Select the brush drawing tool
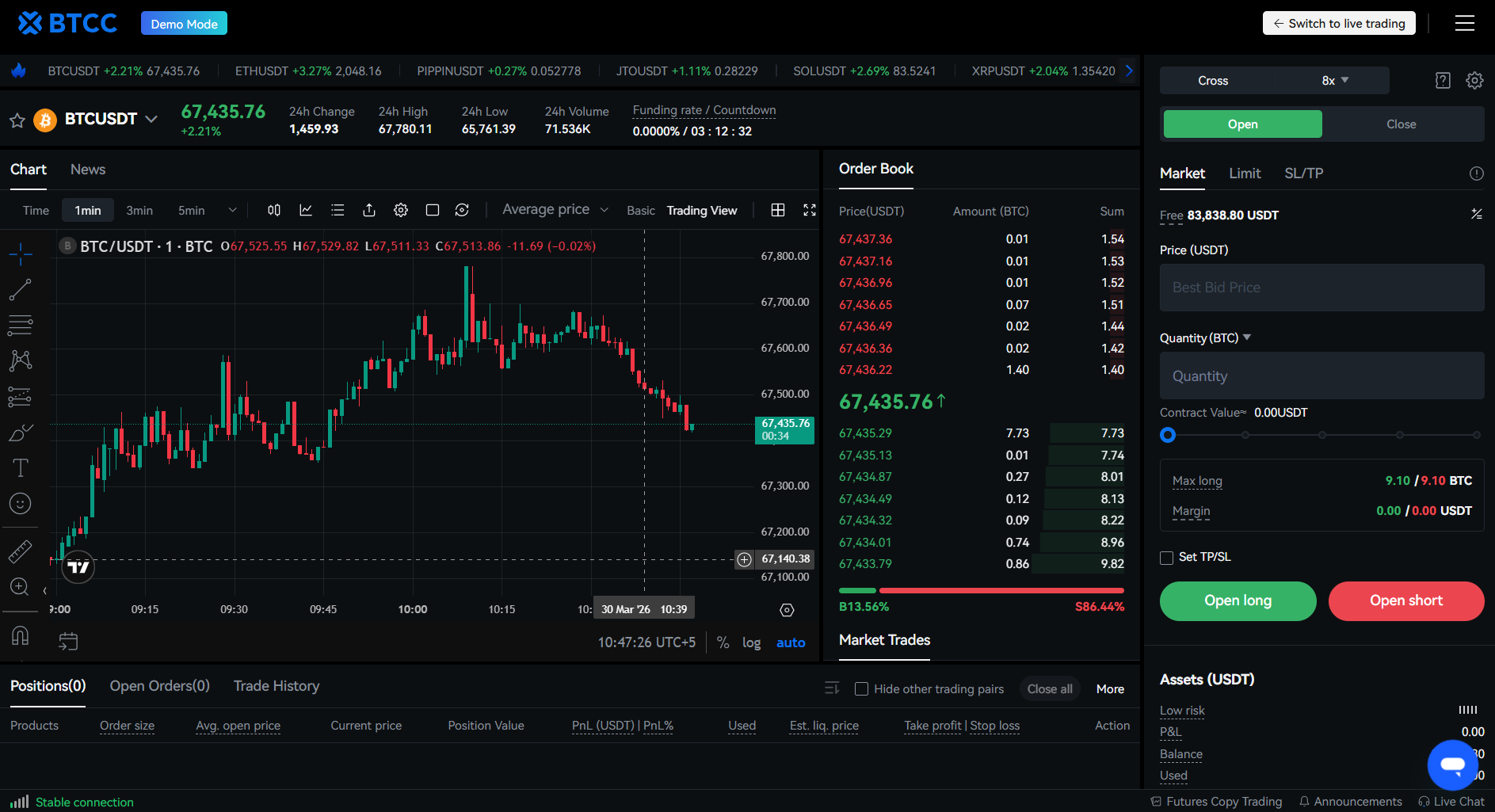Image resolution: width=1495 pixels, height=812 pixels. coord(20,433)
